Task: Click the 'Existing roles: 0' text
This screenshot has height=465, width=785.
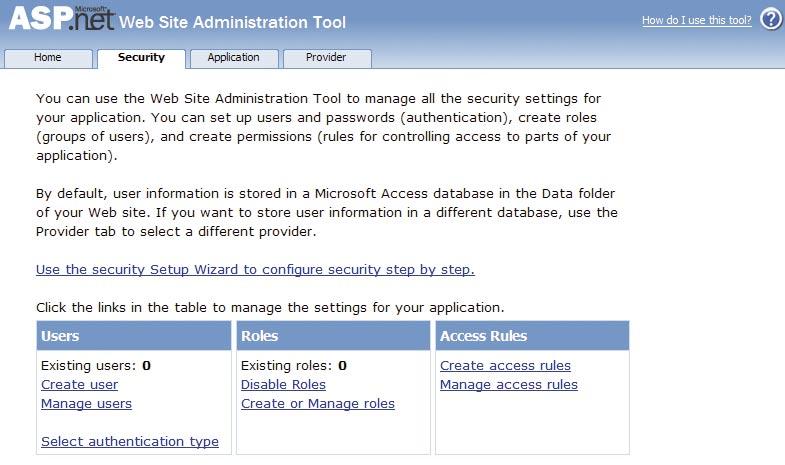Action: point(294,365)
